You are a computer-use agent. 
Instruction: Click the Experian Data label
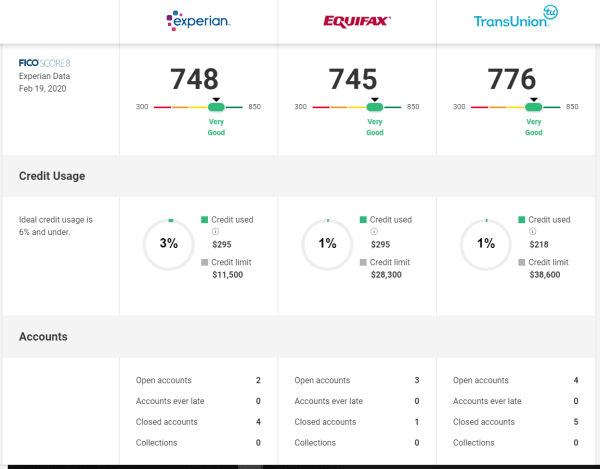tap(44, 76)
